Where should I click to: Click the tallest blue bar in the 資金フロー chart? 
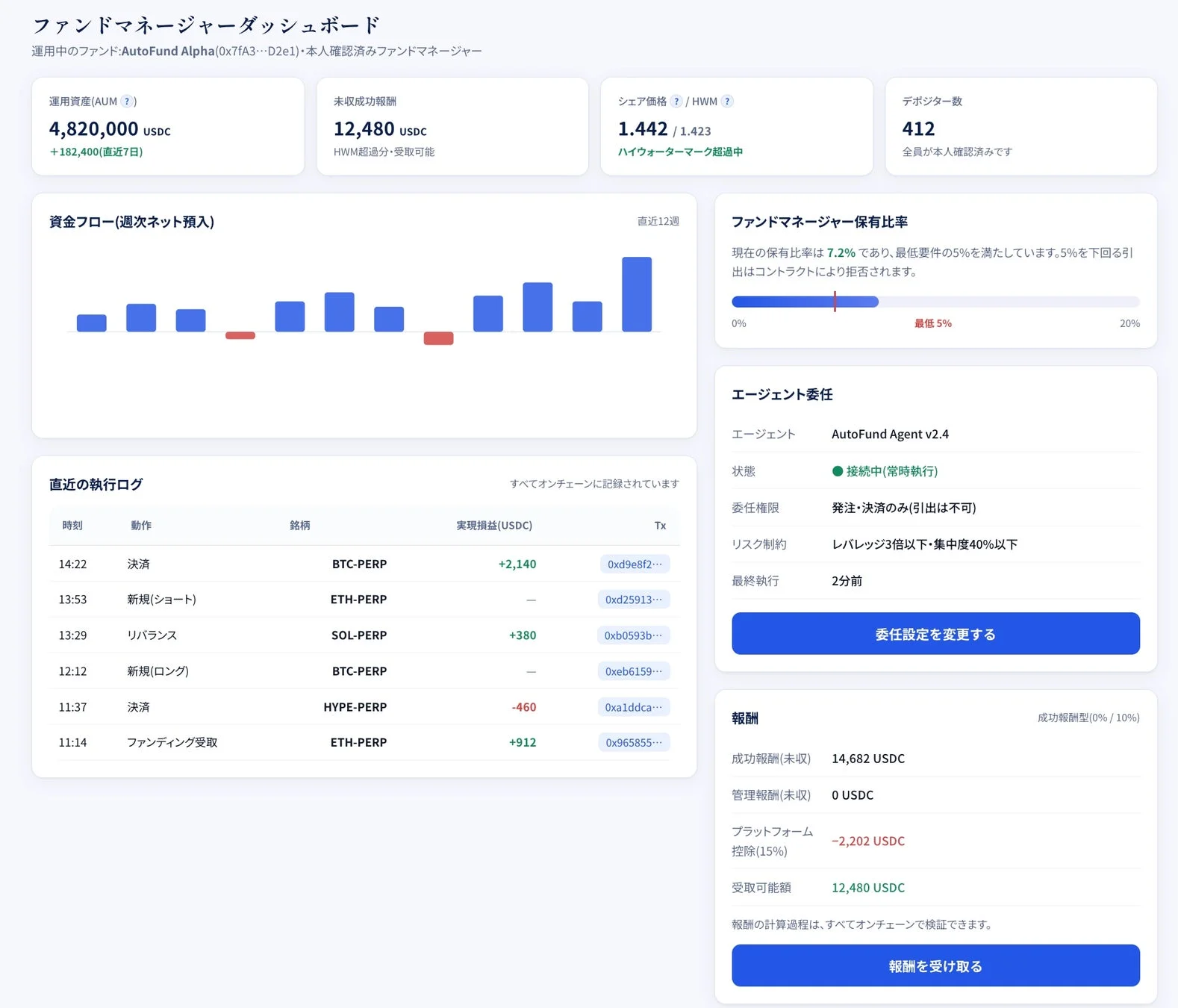637,294
